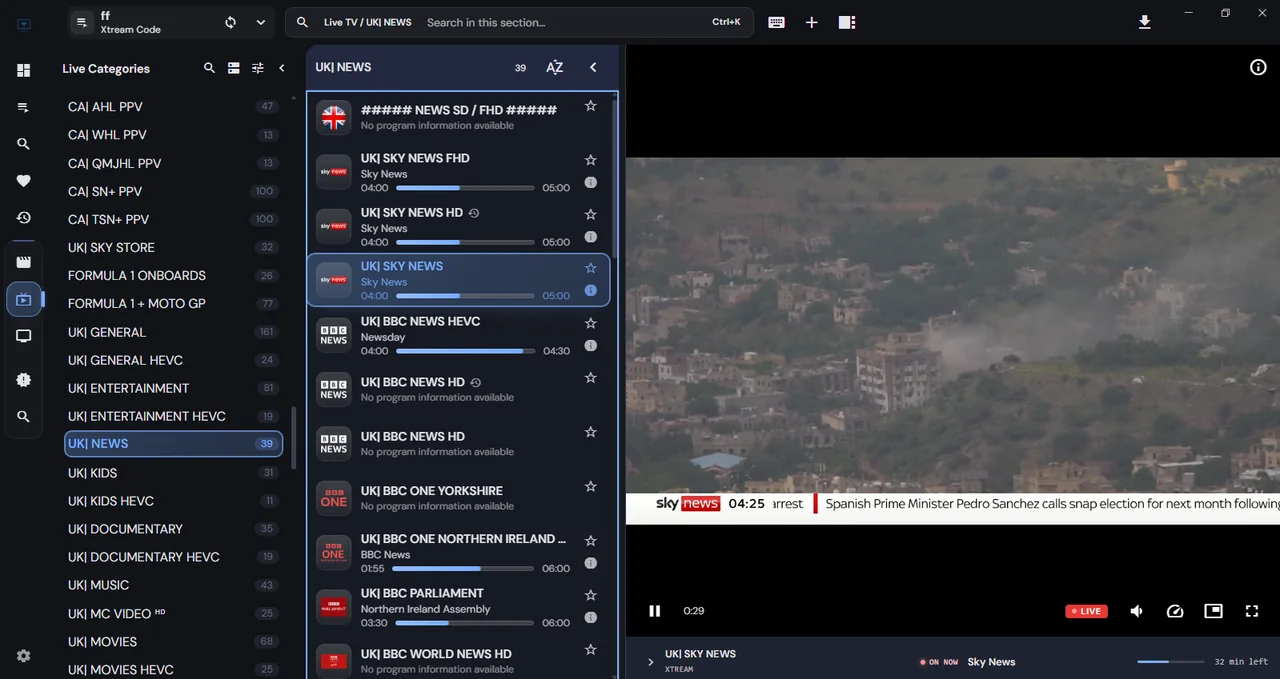Favorite the selected UK| SKY NEWS channel
Screen dimensions: 1280x679
click(590, 268)
